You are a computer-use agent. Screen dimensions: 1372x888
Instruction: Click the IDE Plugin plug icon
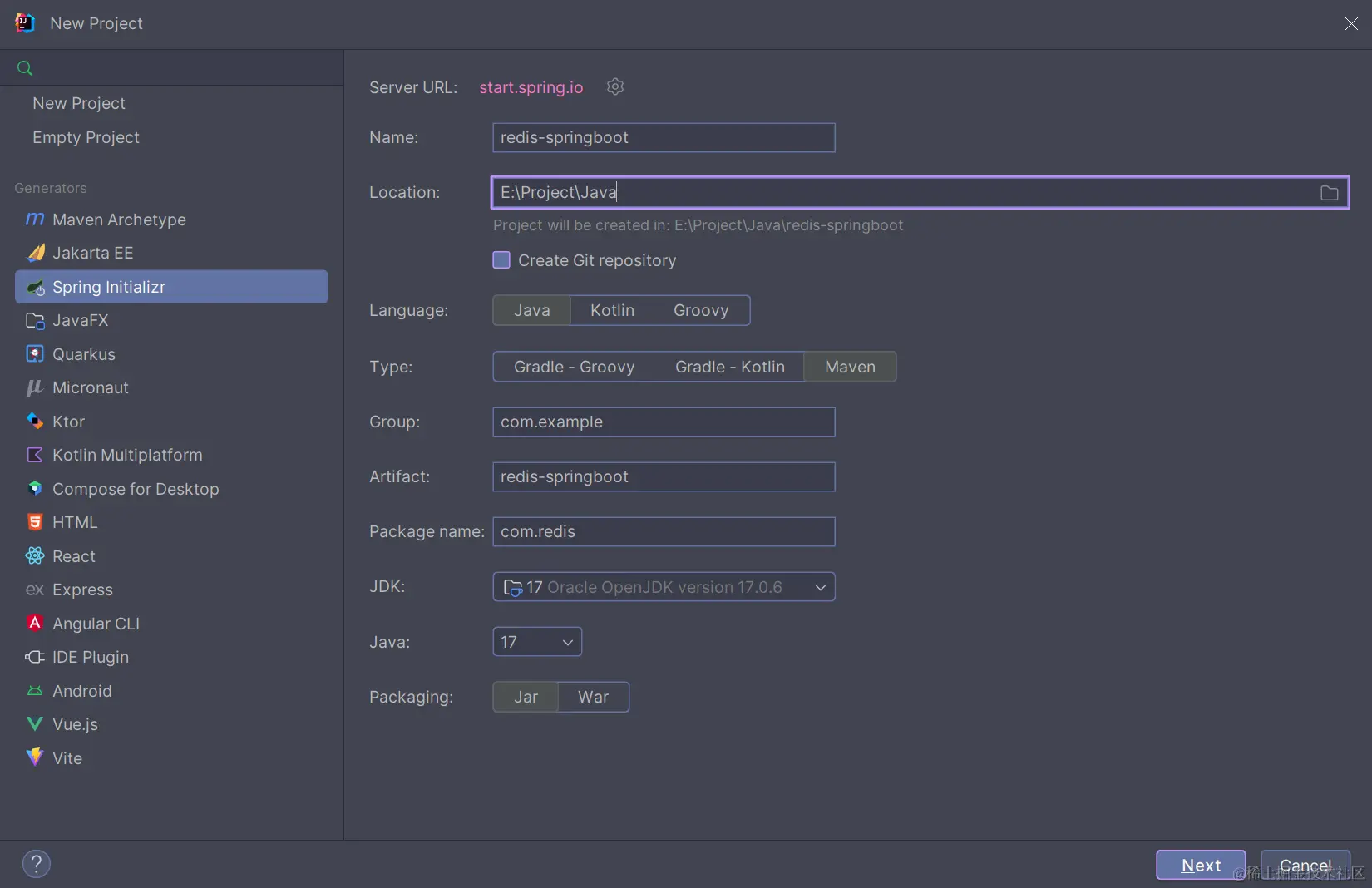coord(35,657)
